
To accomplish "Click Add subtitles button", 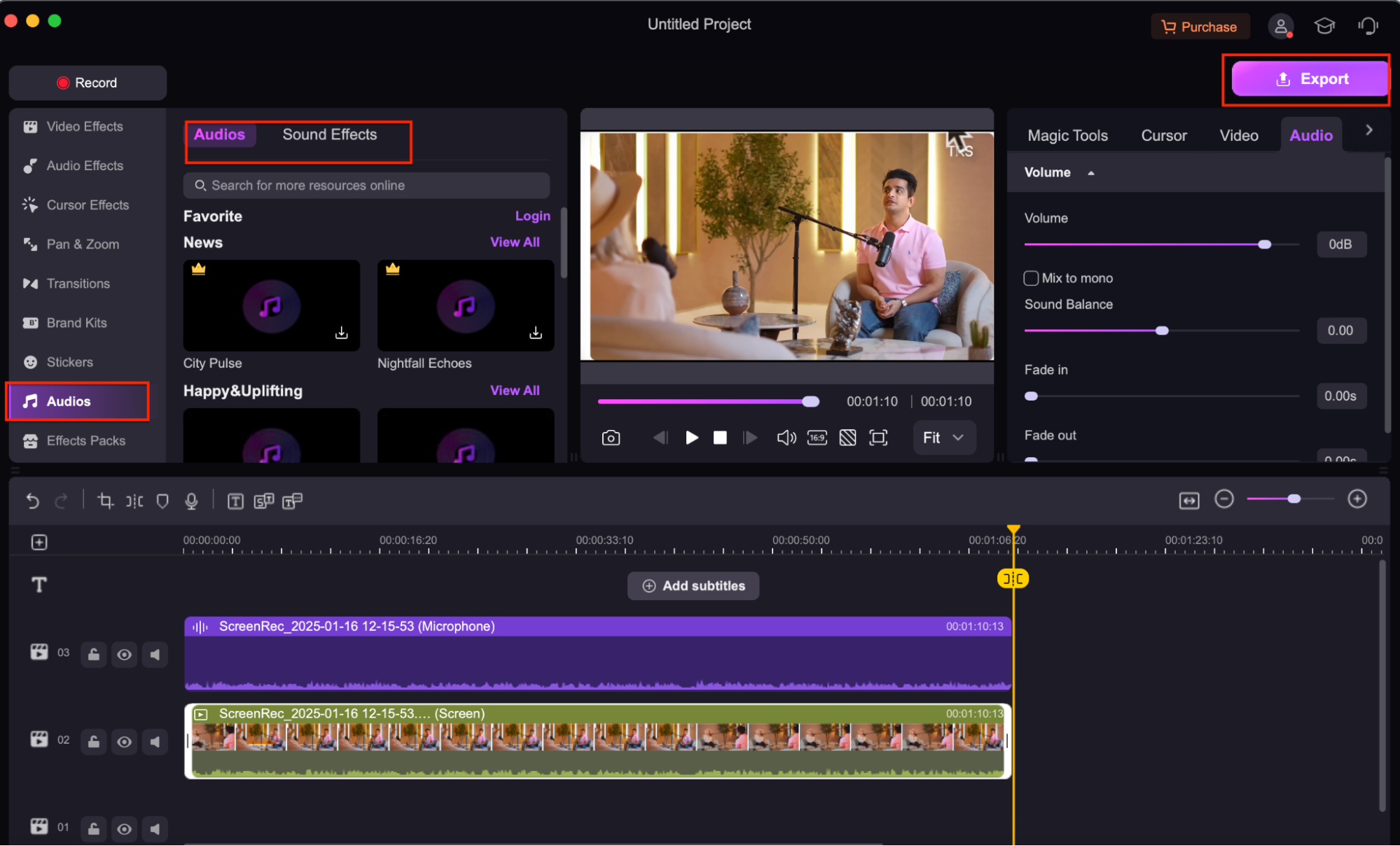I will [x=693, y=586].
